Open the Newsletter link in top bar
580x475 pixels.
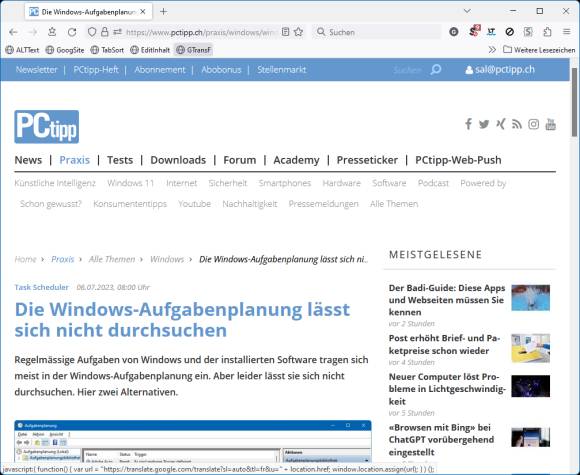[36, 70]
